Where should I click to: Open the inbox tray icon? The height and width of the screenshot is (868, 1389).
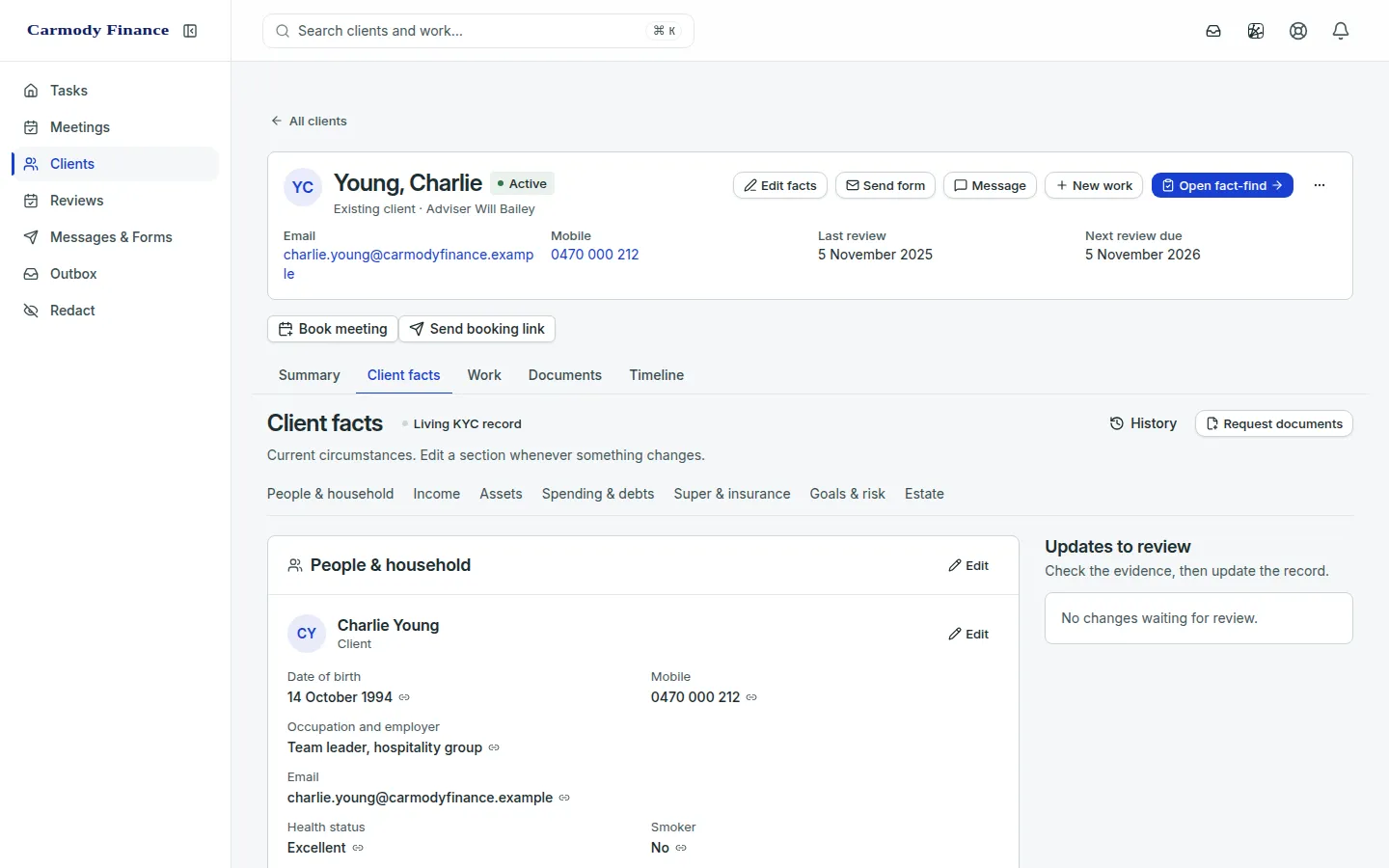pos(1213,31)
